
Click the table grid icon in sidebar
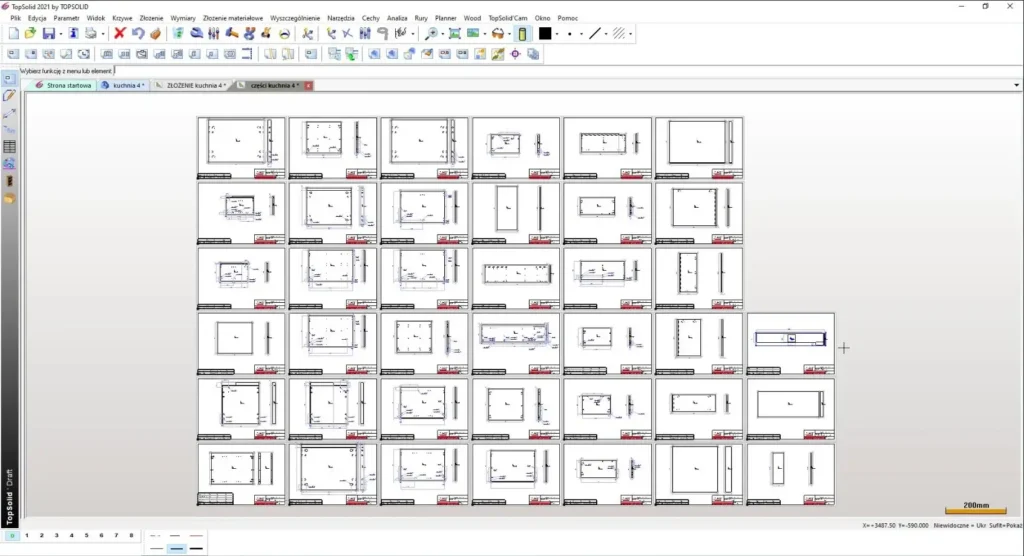click(9, 147)
